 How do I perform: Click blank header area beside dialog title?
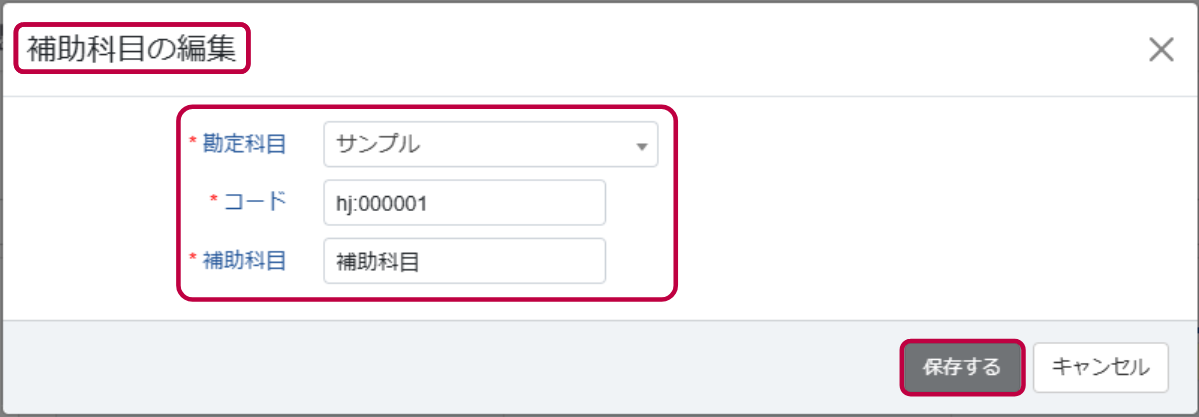pyautogui.click(x=688, y=50)
